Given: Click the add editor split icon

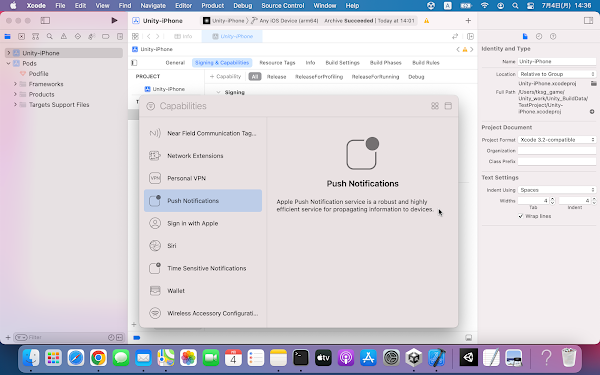Looking at the screenshot, I should click(x=470, y=36).
